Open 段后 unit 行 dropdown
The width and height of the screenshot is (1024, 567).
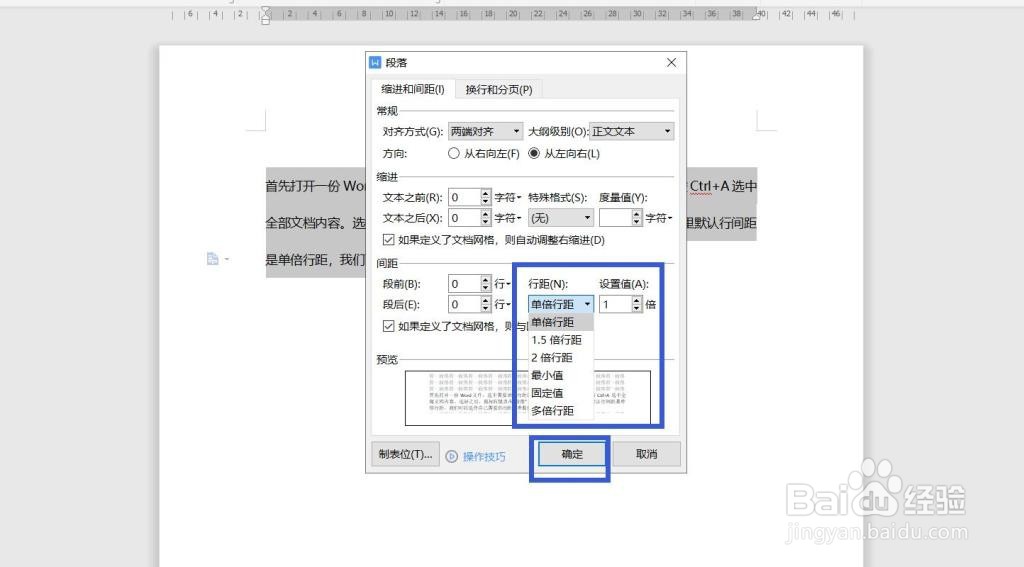(502, 304)
